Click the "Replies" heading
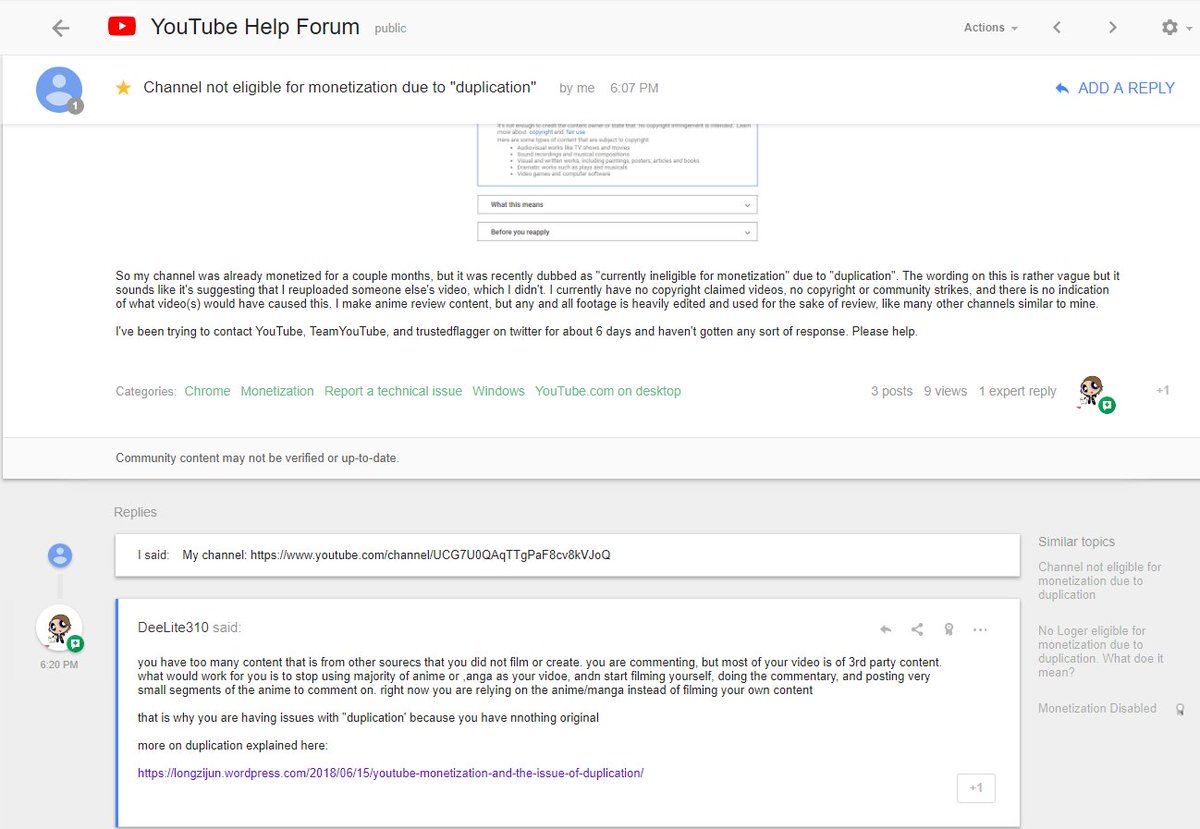The height and width of the screenshot is (829, 1200). point(135,512)
